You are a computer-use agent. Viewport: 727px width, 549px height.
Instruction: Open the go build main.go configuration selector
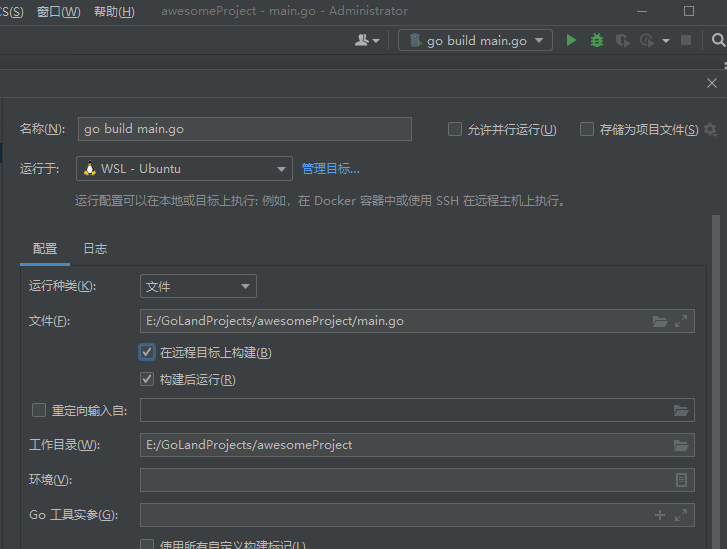(475, 40)
